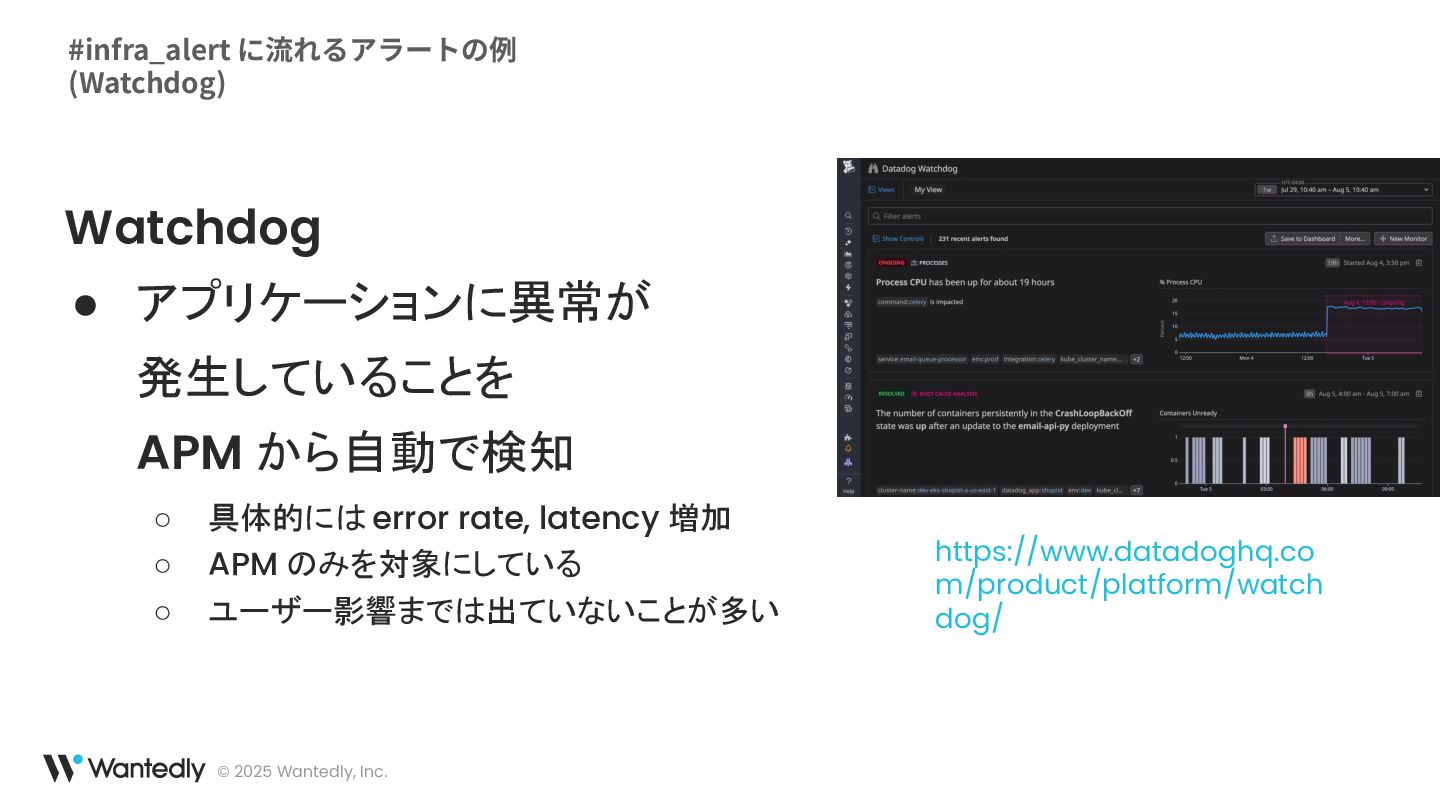Click the RESOLVED status badge
Image resolution: width=1440 pixels, height=810 pixels.
[x=891, y=394]
